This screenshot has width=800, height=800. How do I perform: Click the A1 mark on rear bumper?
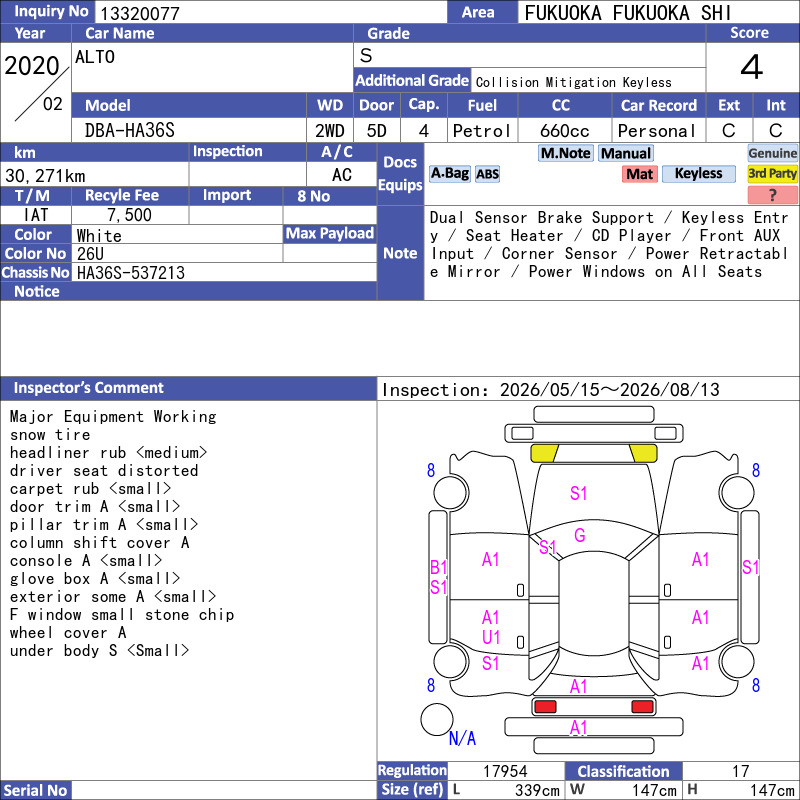coord(579,728)
